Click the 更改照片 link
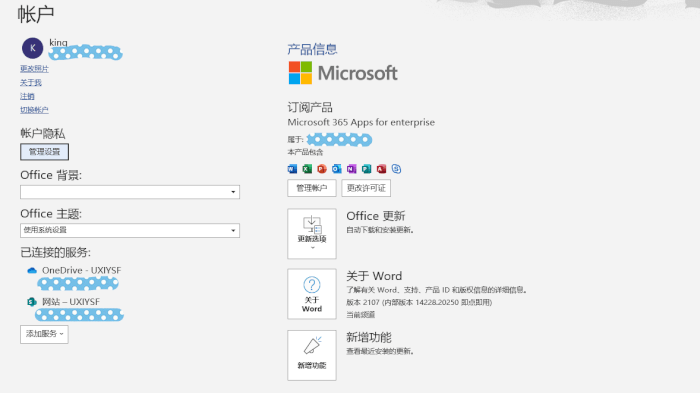This screenshot has width=700, height=393. point(34,69)
